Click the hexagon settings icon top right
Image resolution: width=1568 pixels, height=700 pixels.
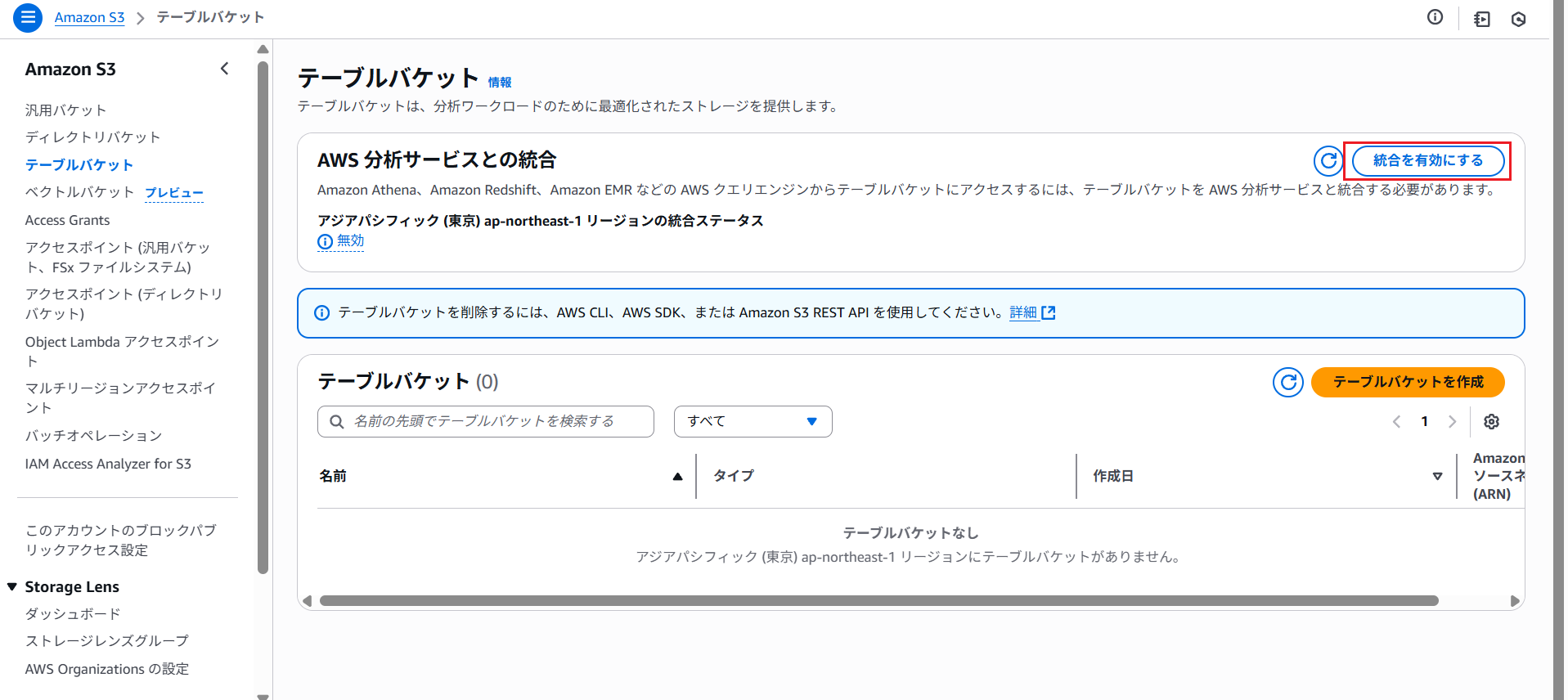(x=1518, y=19)
